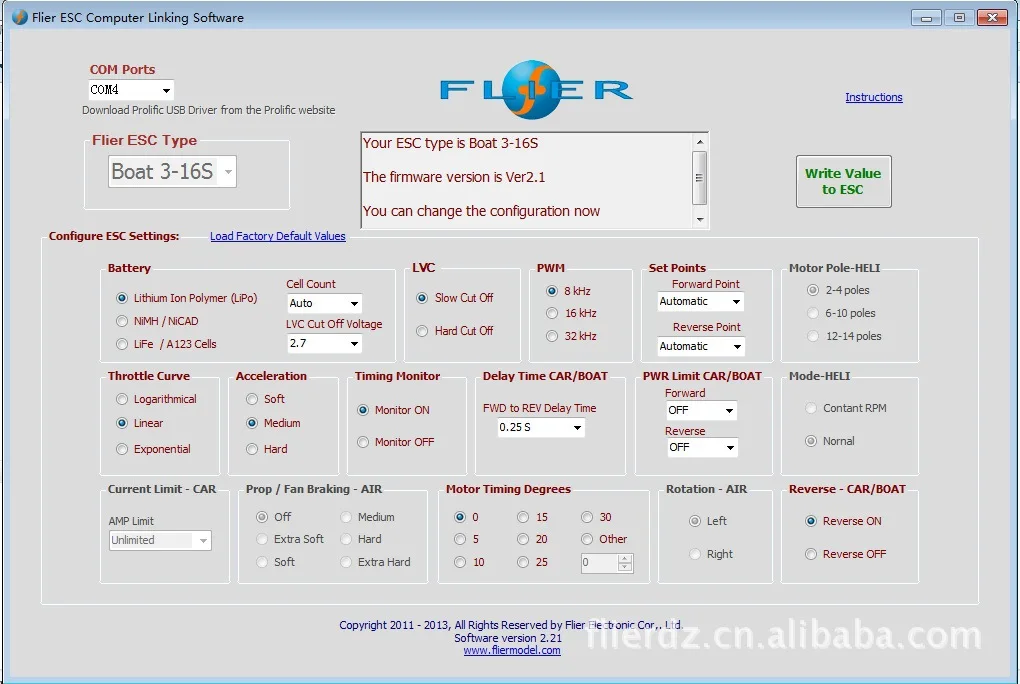Viewport: 1020px width, 684px height.
Task: Open the www.fliermodel.com link
Action: point(512,650)
